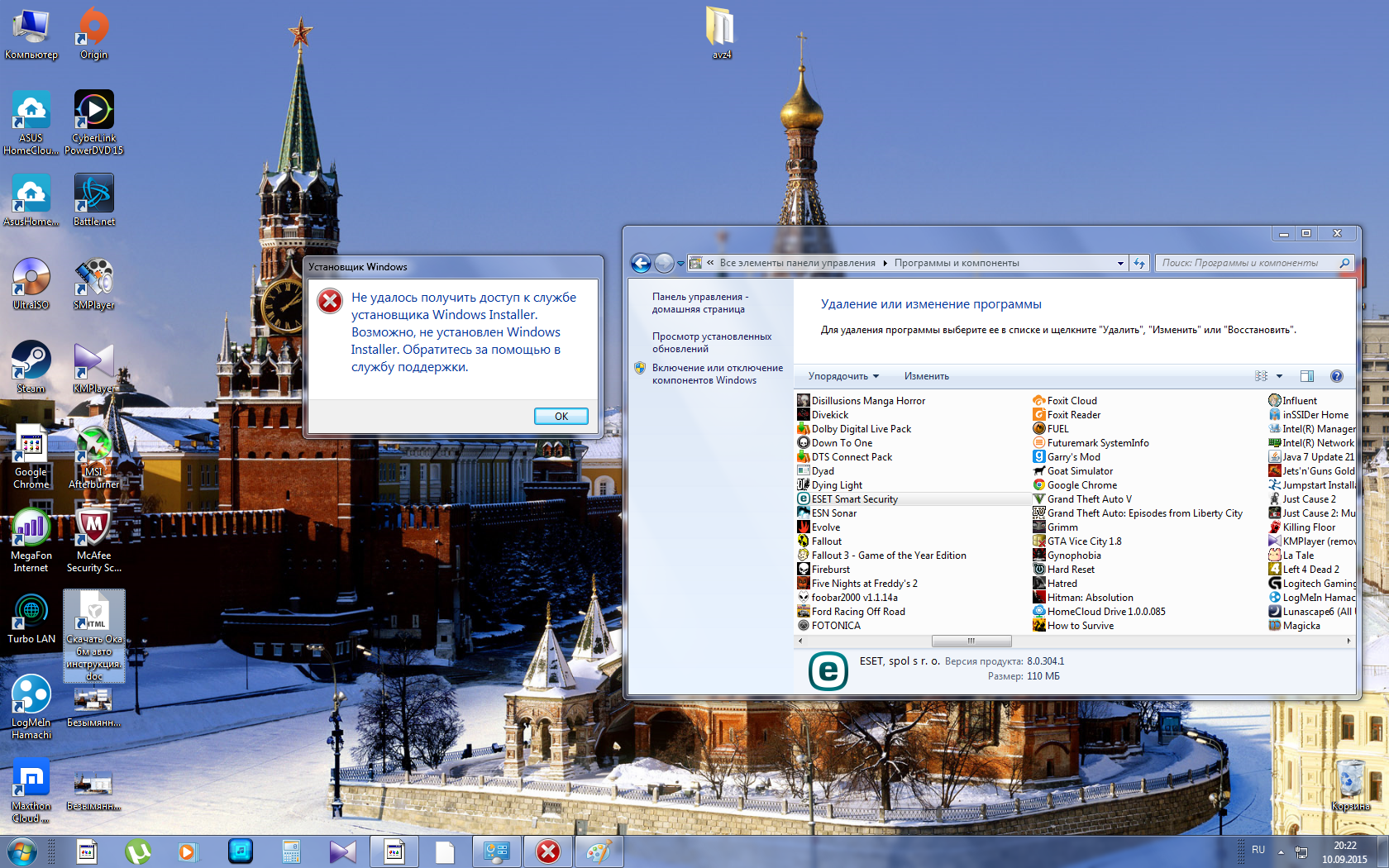Viewport: 1389px width, 868px height.
Task: Switch to Windows Installer error taskbar button
Action: (x=548, y=851)
